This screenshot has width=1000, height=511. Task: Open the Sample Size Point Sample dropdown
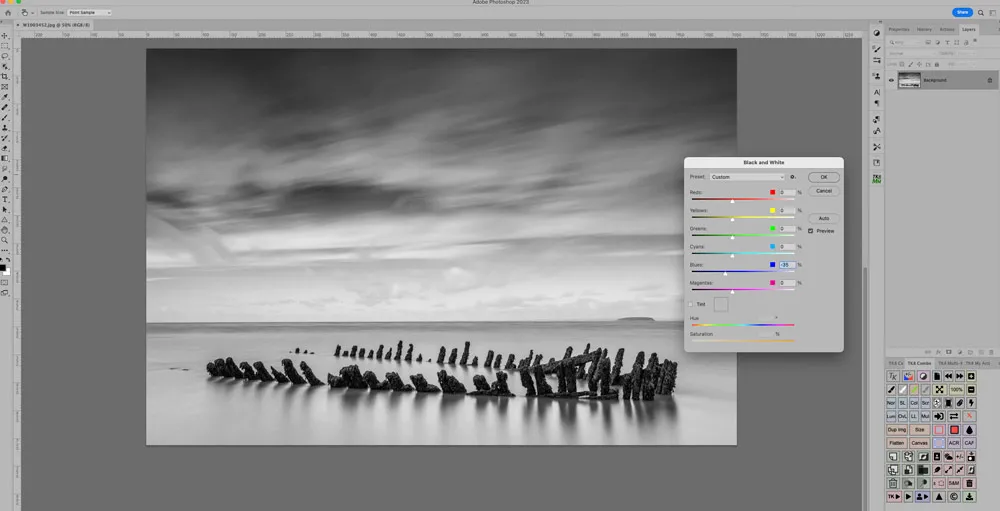coord(89,12)
